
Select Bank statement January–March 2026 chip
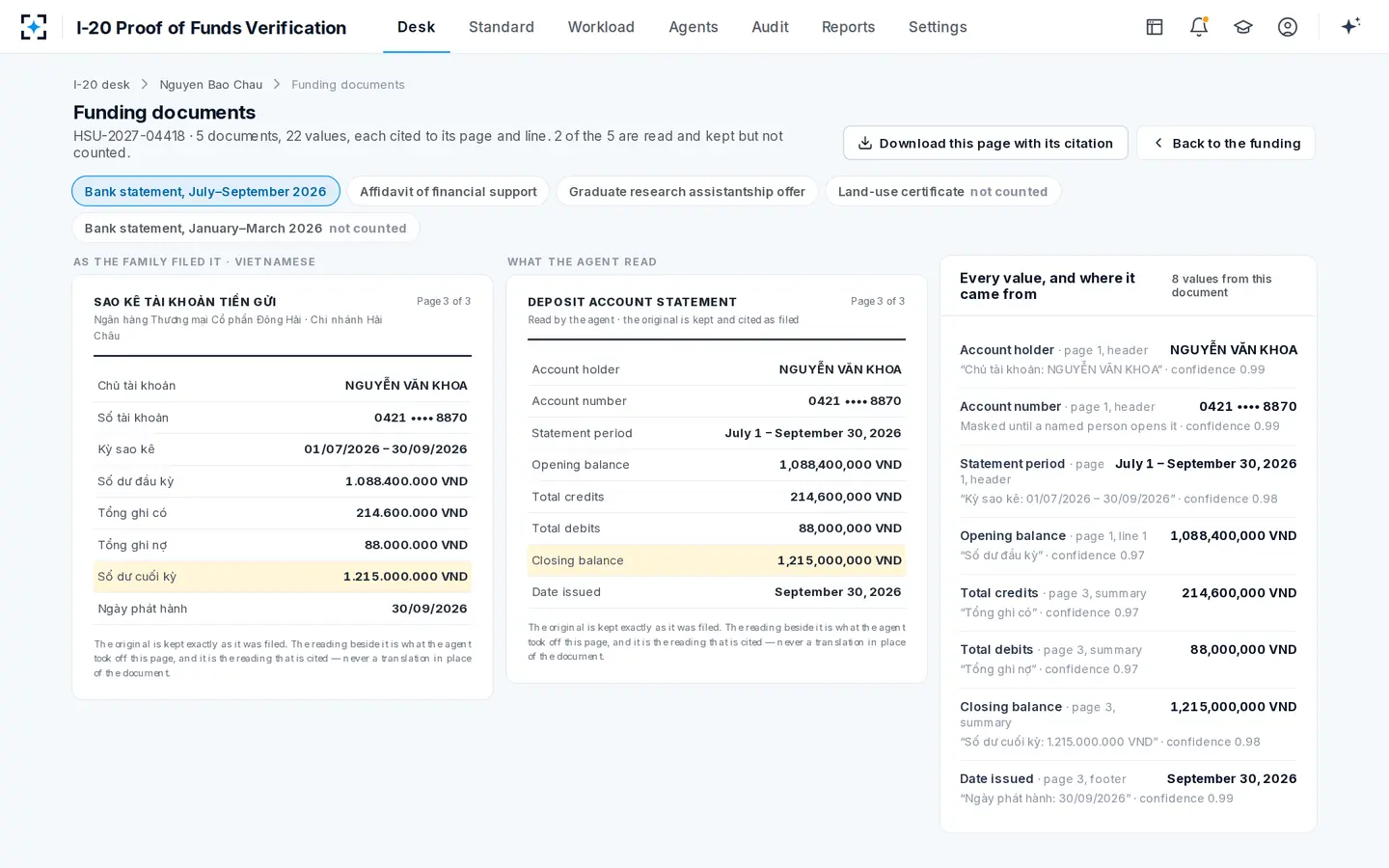[x=245, y=228]
